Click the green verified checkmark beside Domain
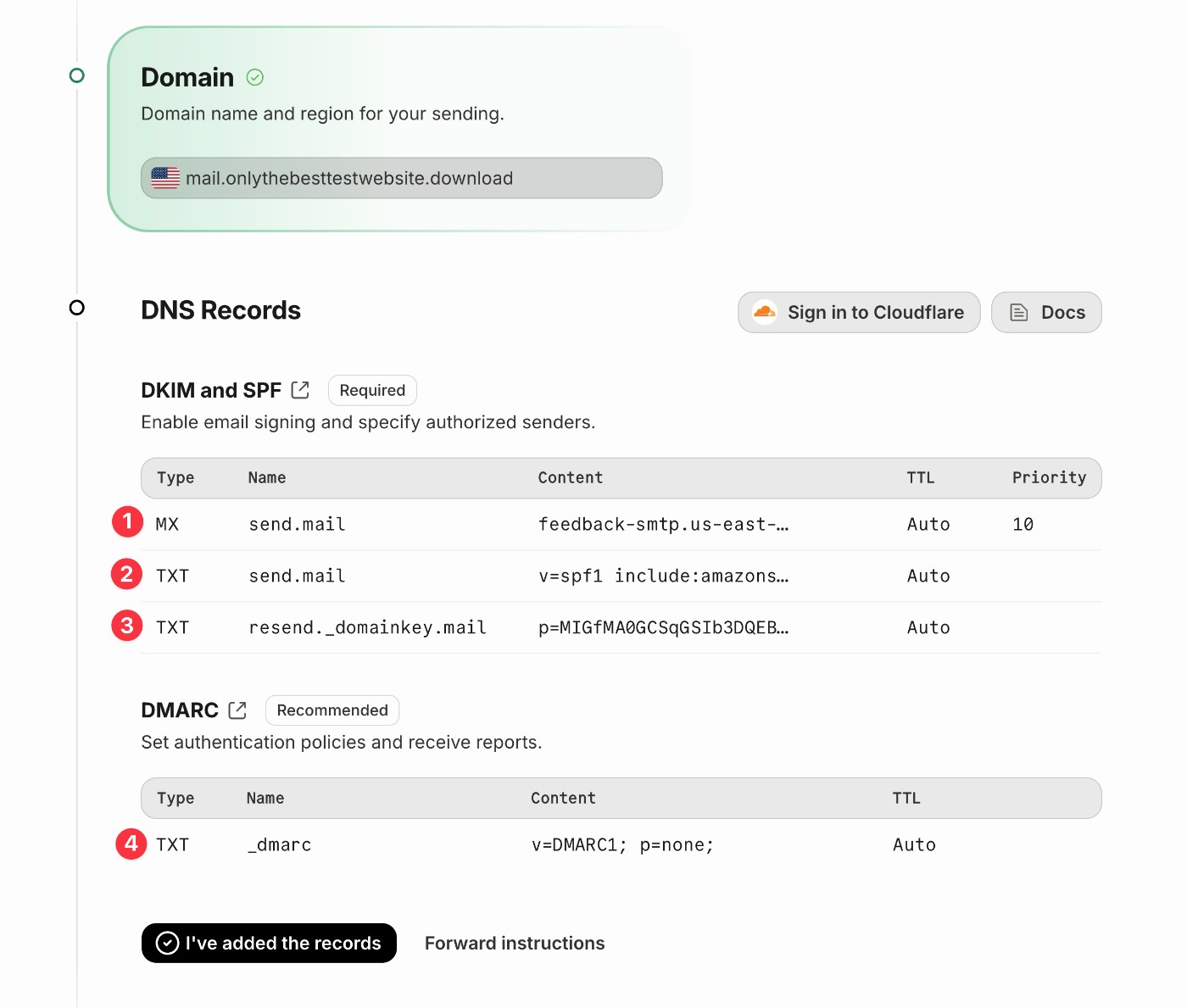1187x1008 pixels. click(x=255, y=78)
